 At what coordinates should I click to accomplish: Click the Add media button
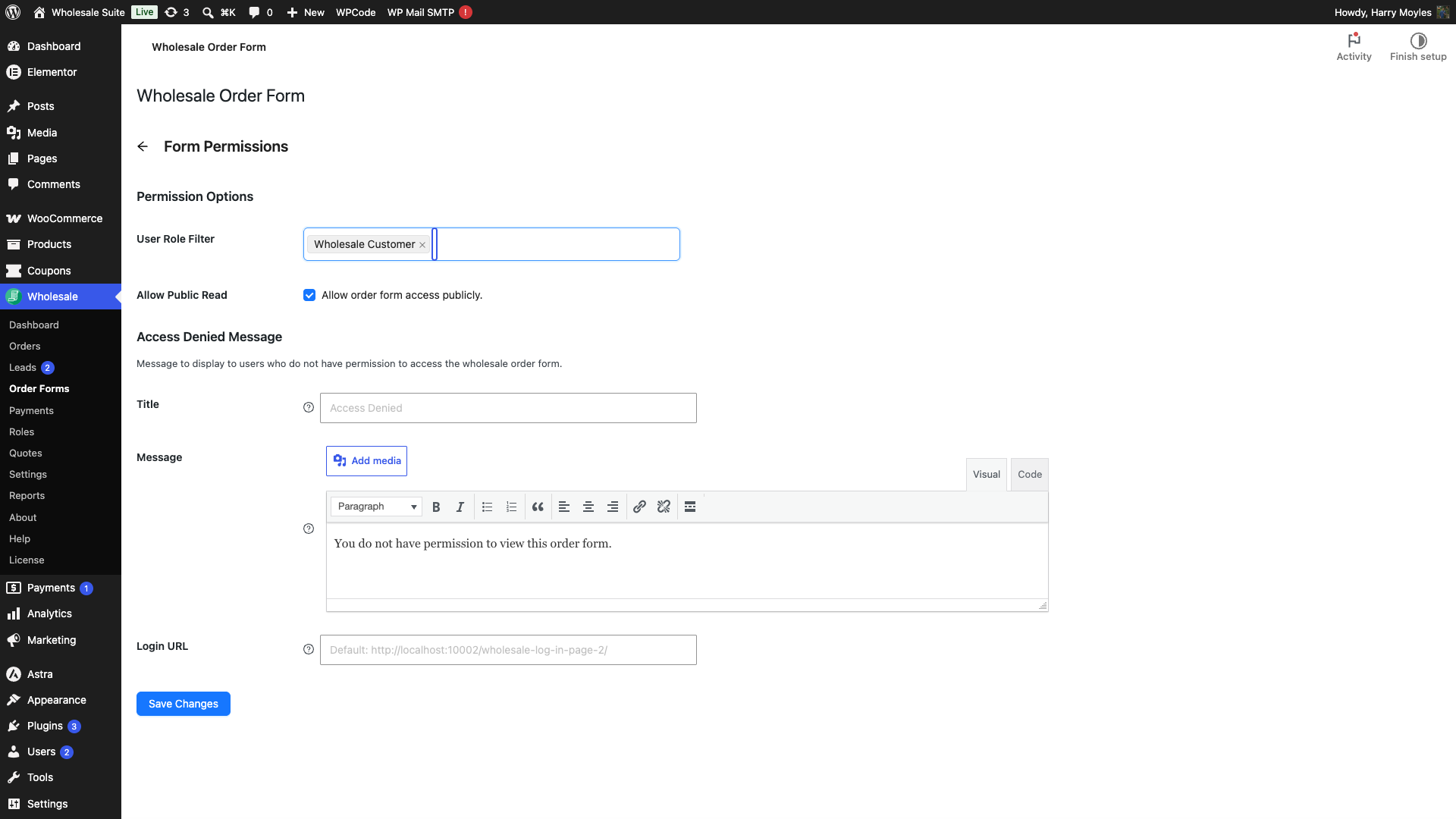(366, 461)
